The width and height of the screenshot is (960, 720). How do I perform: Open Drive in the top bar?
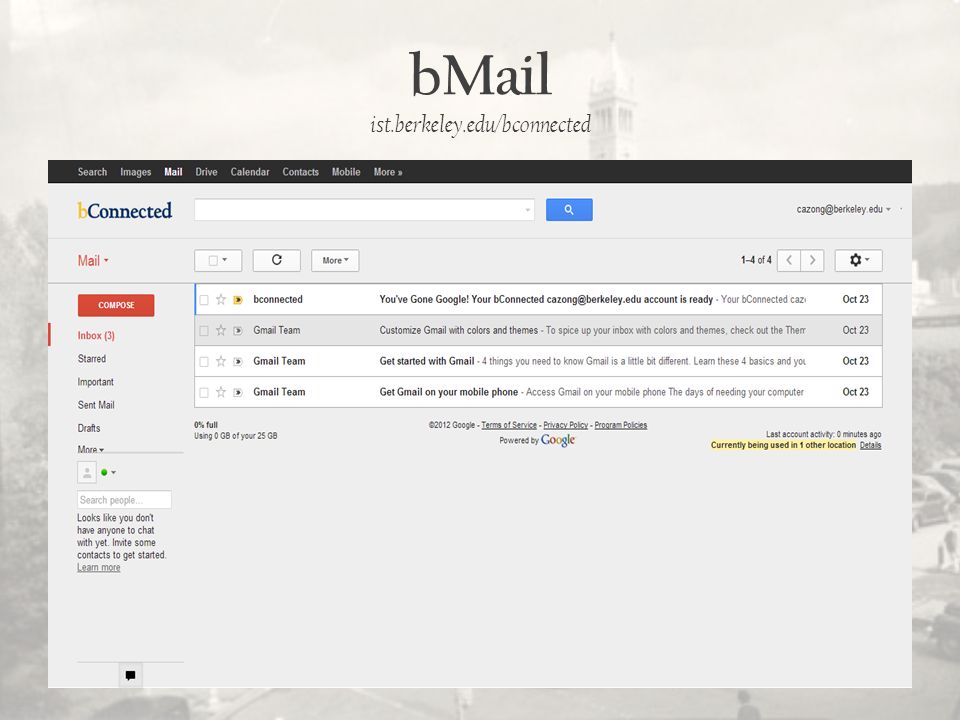click(x=206, y=172)
